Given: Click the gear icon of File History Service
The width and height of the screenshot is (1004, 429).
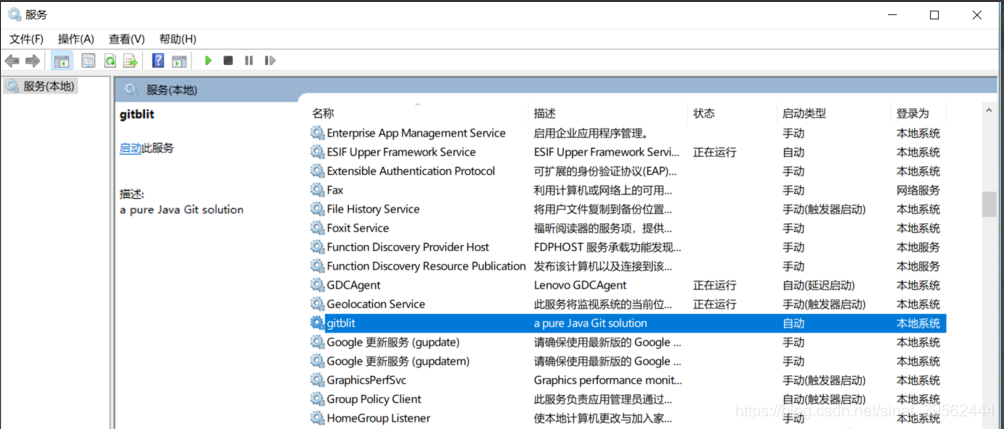Looking at the screenshot, I should point(317,209).
